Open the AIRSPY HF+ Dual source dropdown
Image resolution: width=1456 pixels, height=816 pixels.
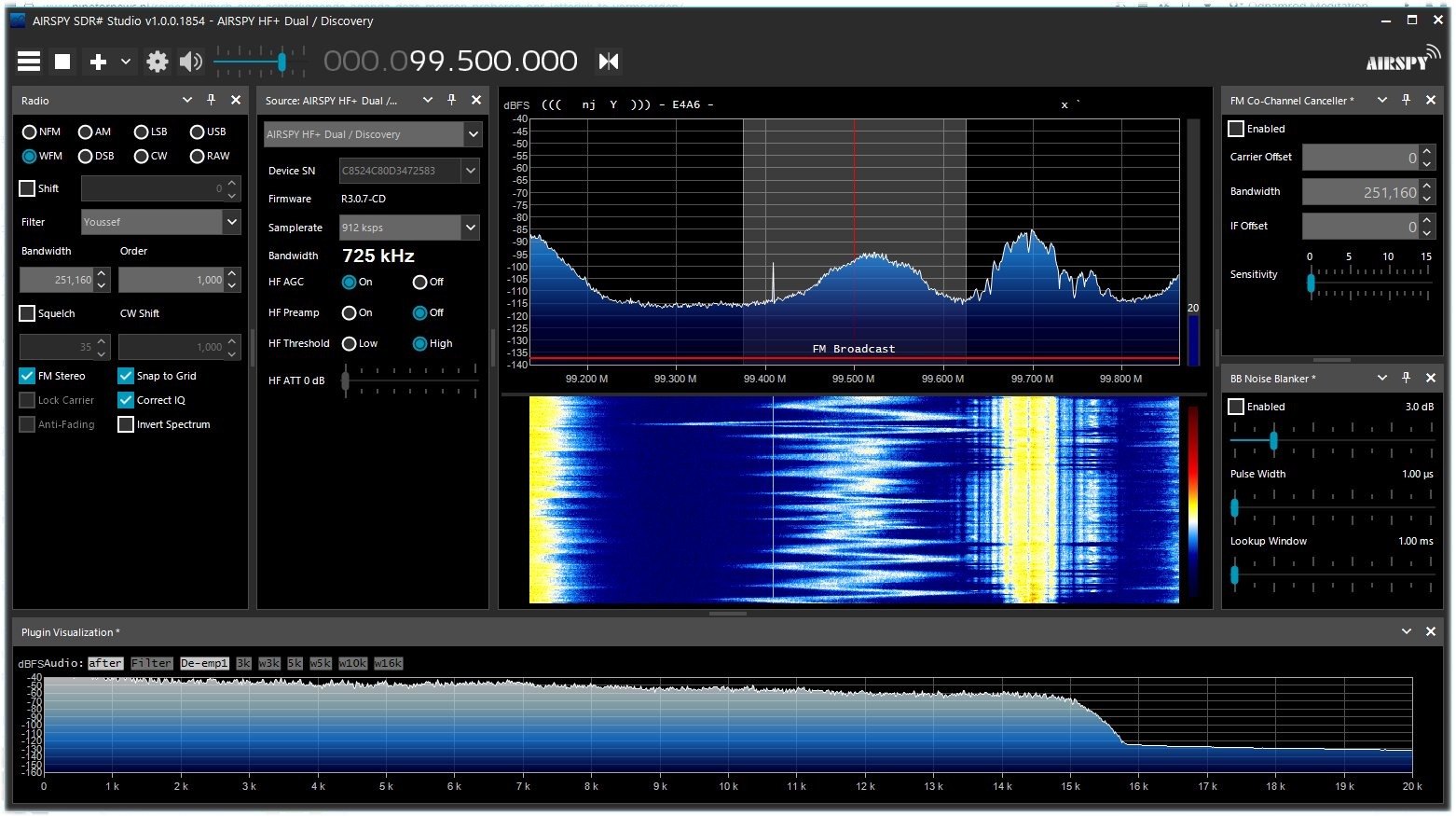coord(373,134)
